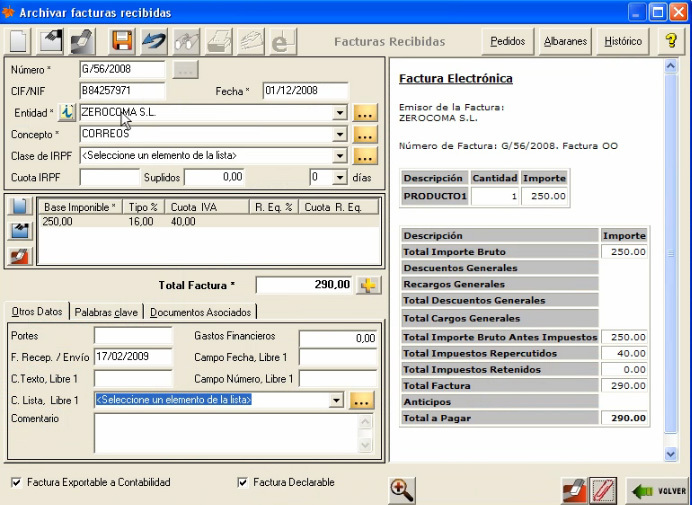Viewport: 692px width, 505px height.
Task: Click the Campo Fecha, Libre 1 field
Action: (338, 357)
